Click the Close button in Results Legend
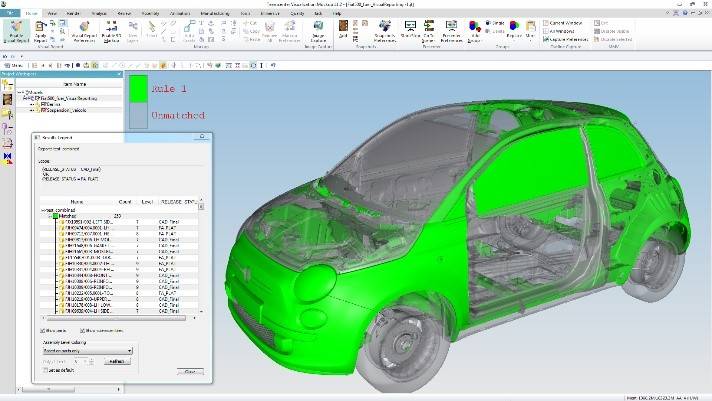This screenshot has width=712, height=401. pyautogui.click(x=190, y=372)
